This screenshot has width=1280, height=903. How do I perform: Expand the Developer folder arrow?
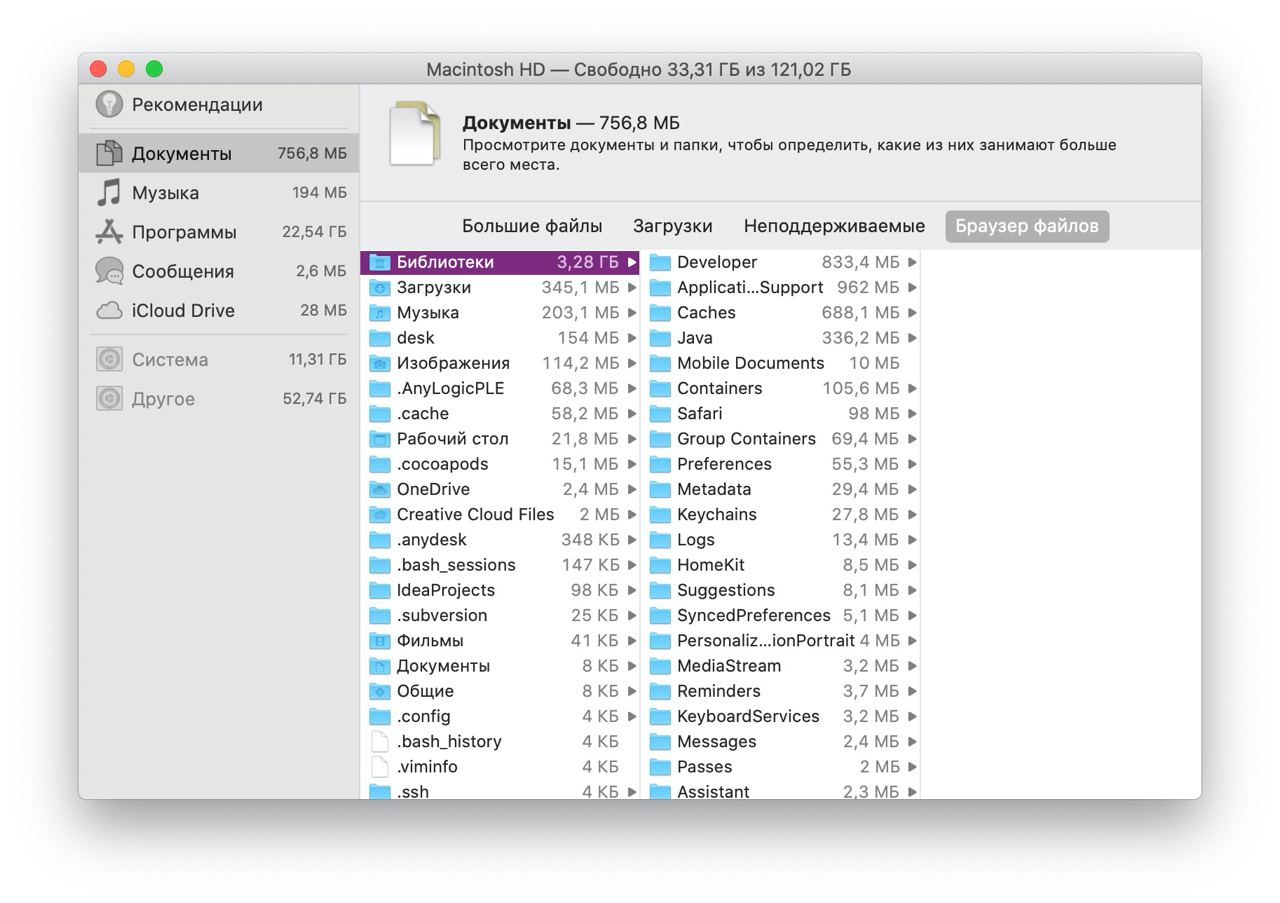click(912, 262)
